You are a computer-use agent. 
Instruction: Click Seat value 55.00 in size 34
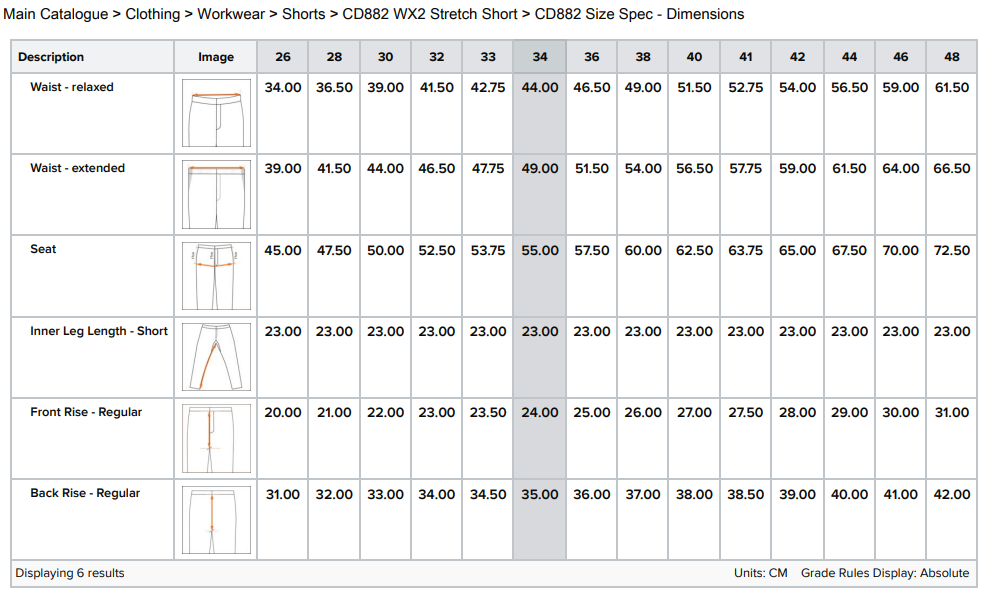(540, 250)
